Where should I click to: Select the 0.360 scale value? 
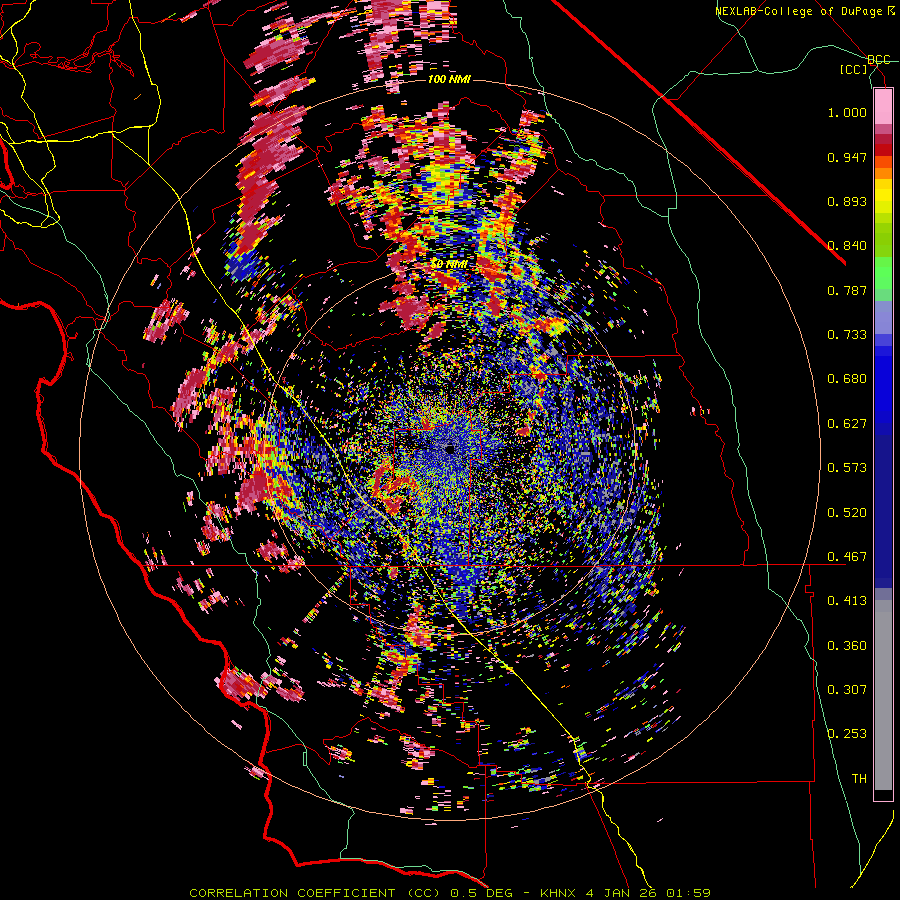[x=847, y=646]
